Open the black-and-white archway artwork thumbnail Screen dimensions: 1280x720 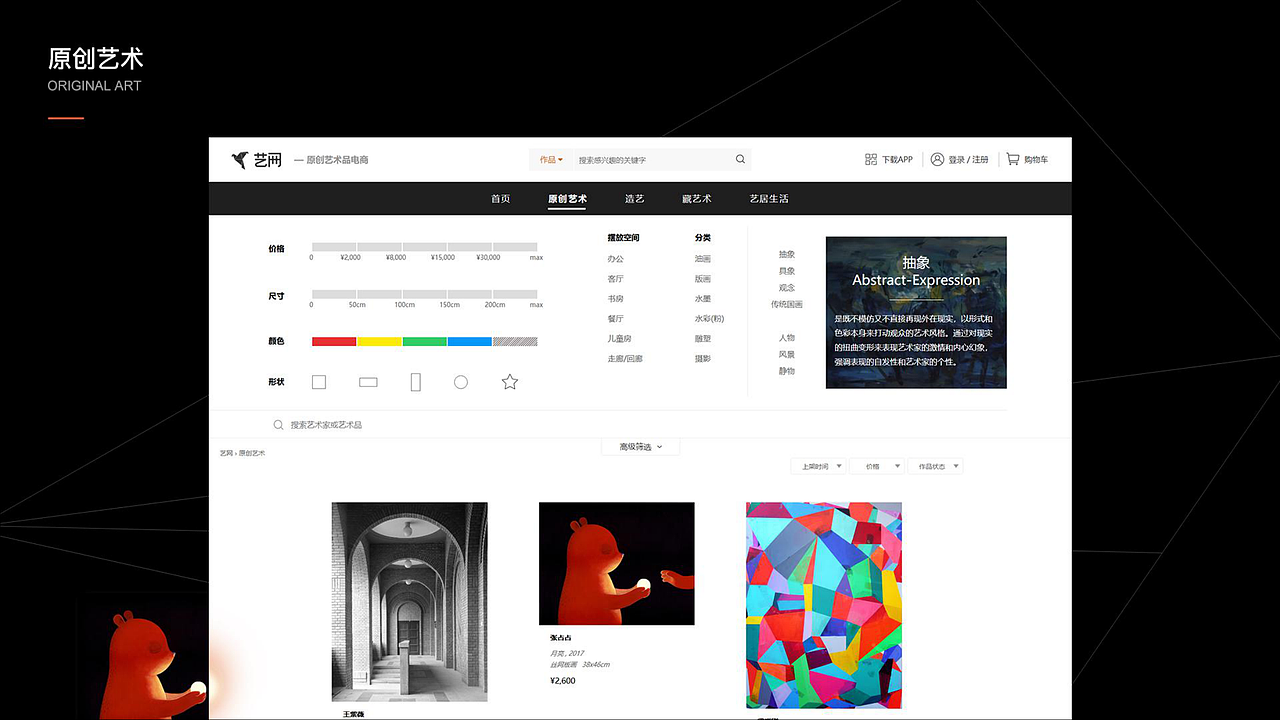click(410, 602)
